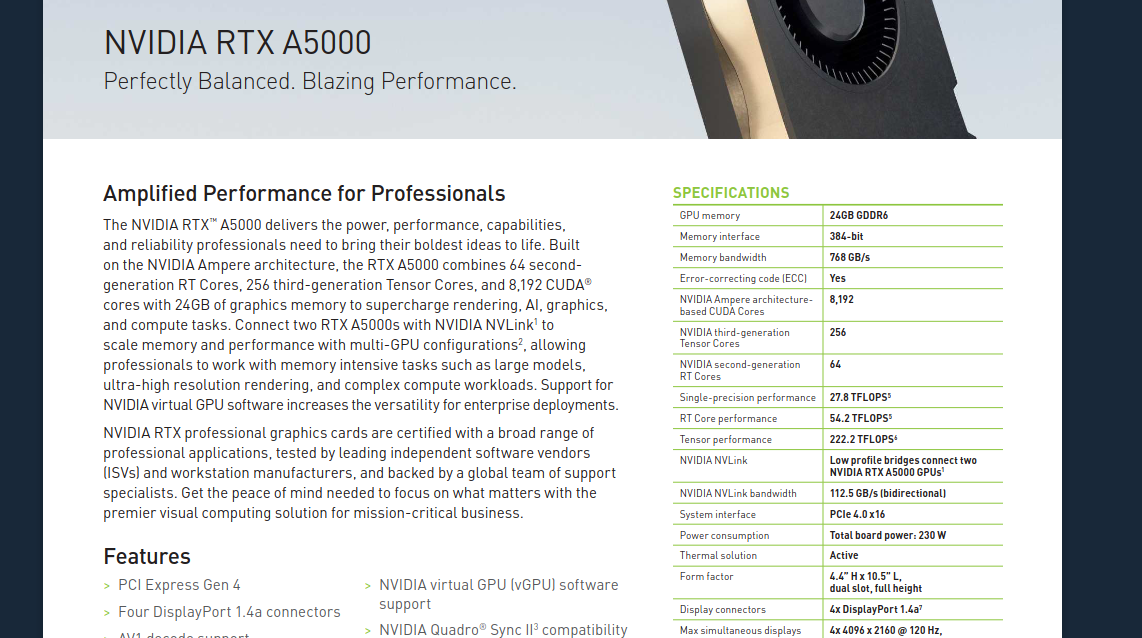Screen dimensions: 1142x638
Task: Click the tagline 'Perfectly Balanced. Blazing Performance.'
Action: point(310,82)
